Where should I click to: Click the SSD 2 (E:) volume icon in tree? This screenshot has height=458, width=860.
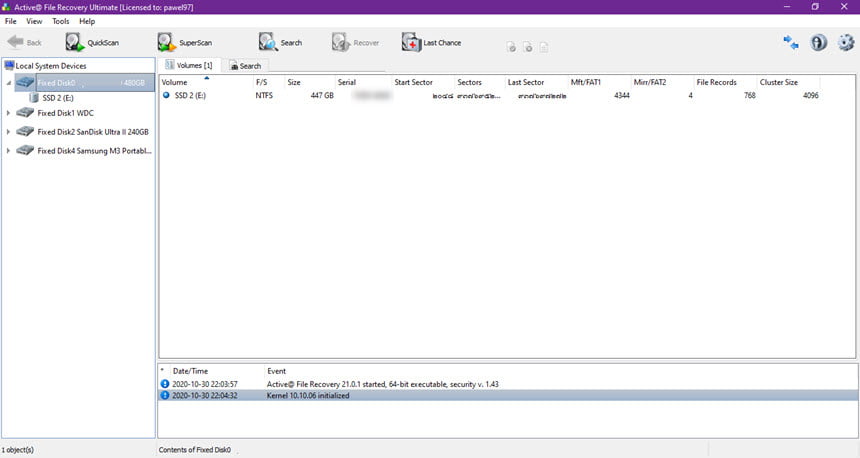[x=34, y=98]
